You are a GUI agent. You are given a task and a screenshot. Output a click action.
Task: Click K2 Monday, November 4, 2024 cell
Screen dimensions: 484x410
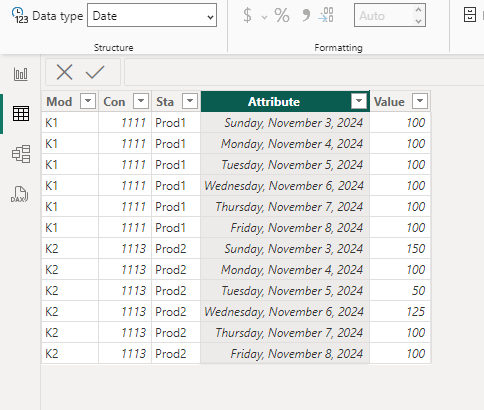tap(285, 270)
